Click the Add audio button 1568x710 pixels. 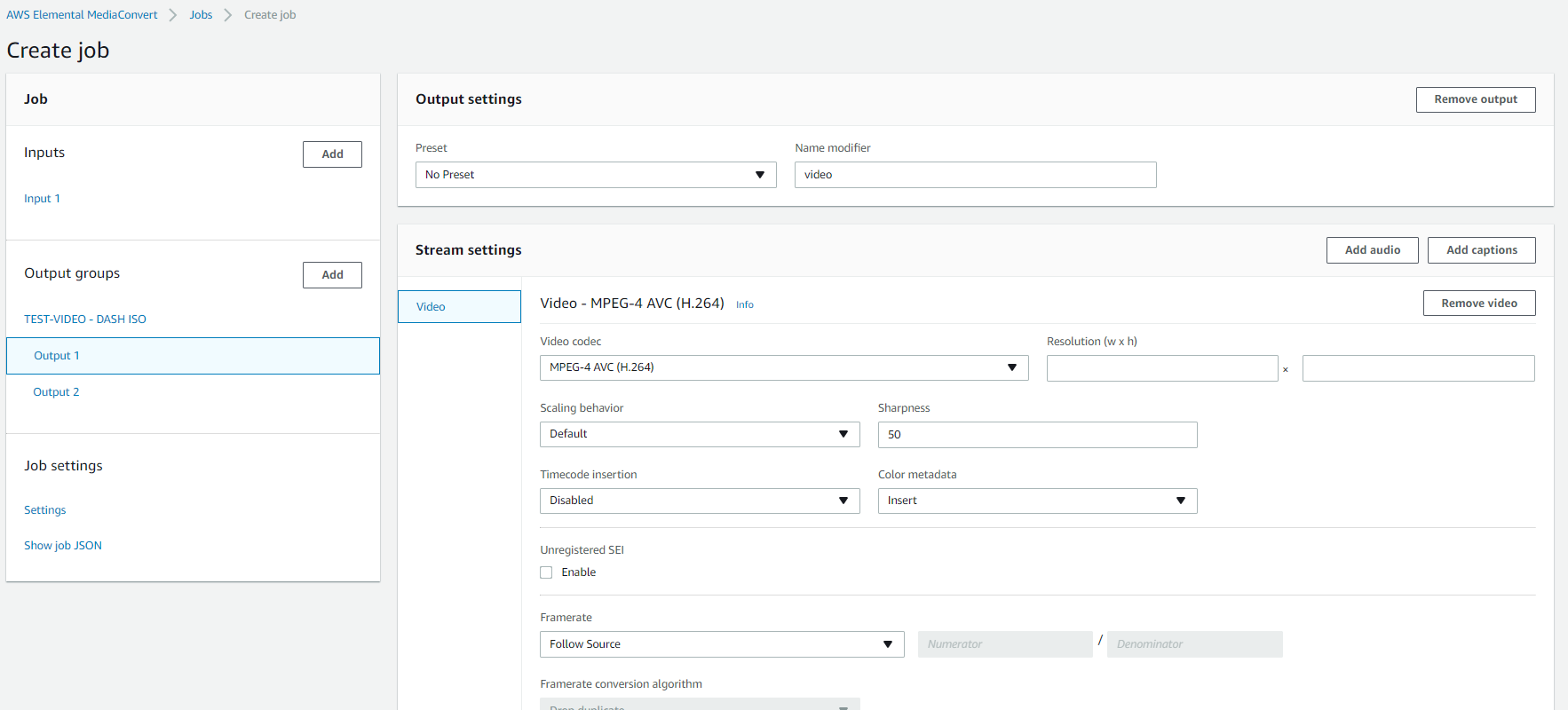pos(1372,250)
